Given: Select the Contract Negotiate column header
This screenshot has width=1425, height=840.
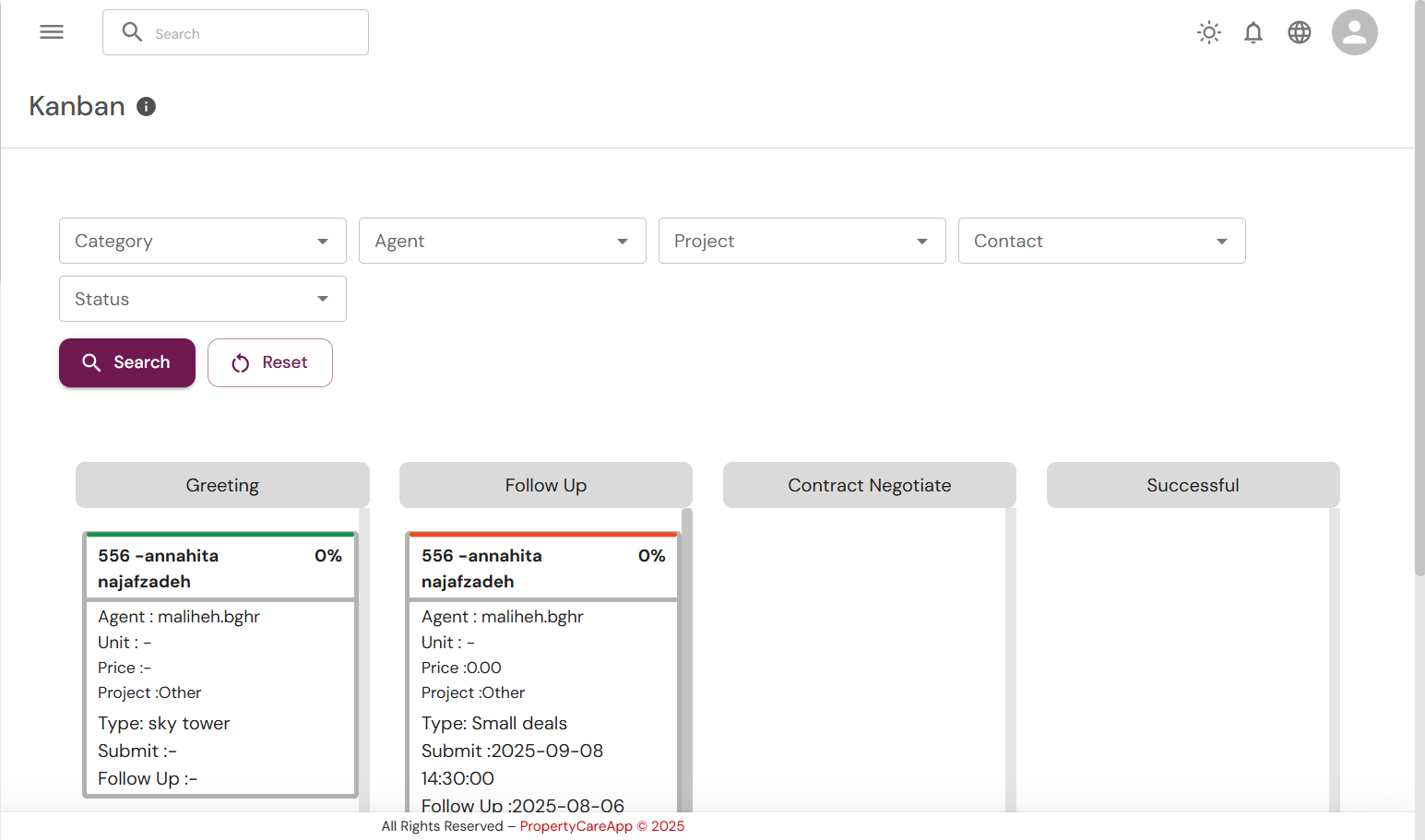Looking at the screenshot, I should 869,485.
